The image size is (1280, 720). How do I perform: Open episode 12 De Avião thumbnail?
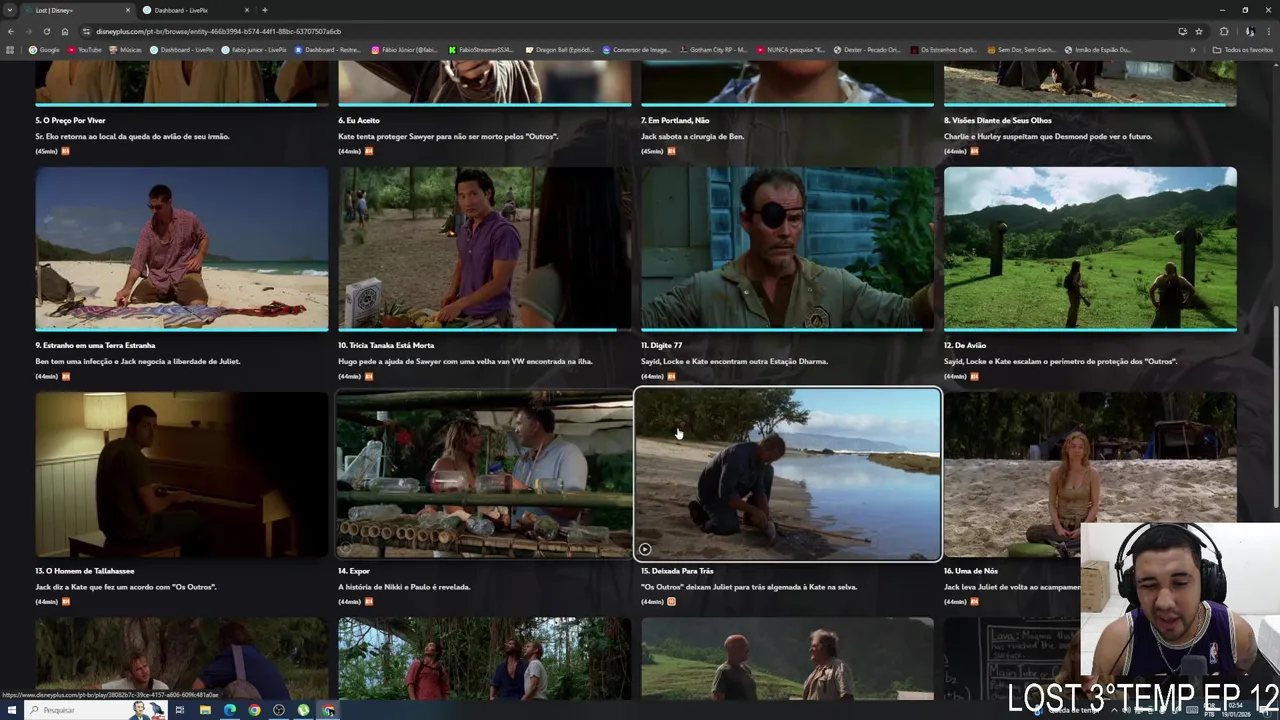click(x=1090, y=248)
